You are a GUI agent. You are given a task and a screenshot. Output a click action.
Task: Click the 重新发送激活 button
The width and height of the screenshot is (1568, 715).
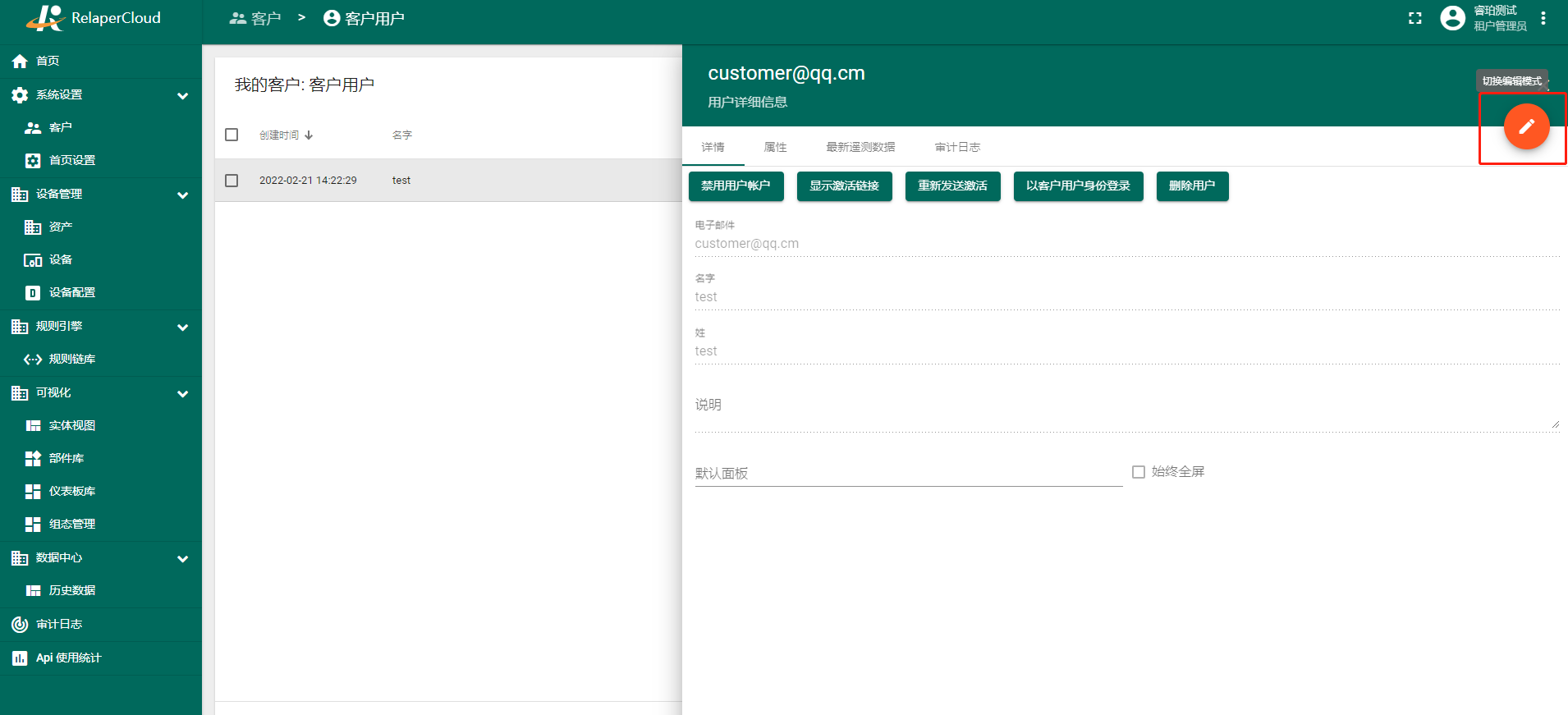pyautogui.click(x=952, y=186)
